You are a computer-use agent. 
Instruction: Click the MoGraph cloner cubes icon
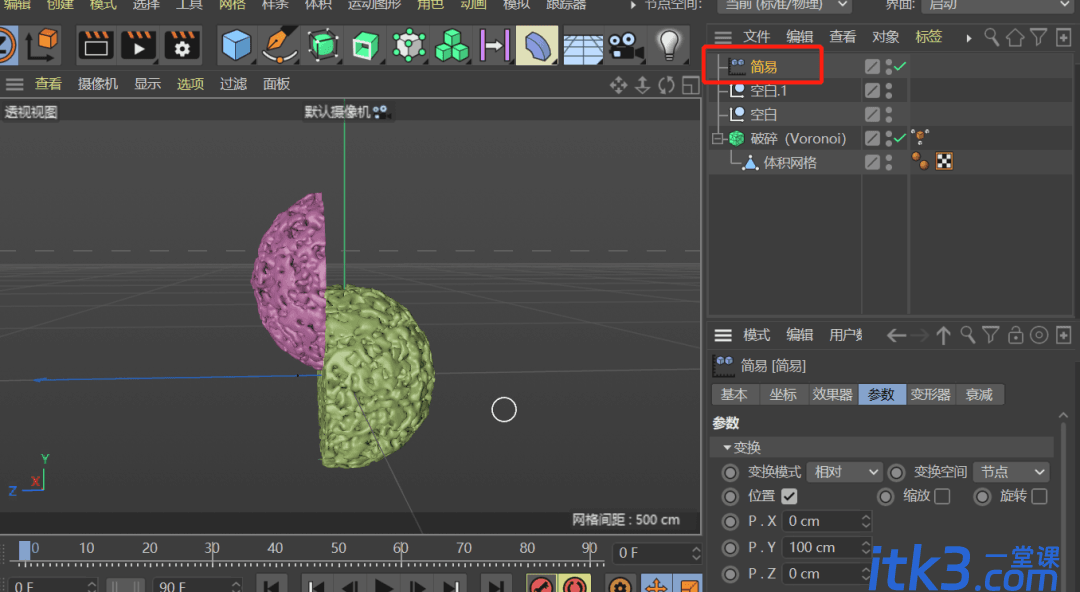click(452, 45)
